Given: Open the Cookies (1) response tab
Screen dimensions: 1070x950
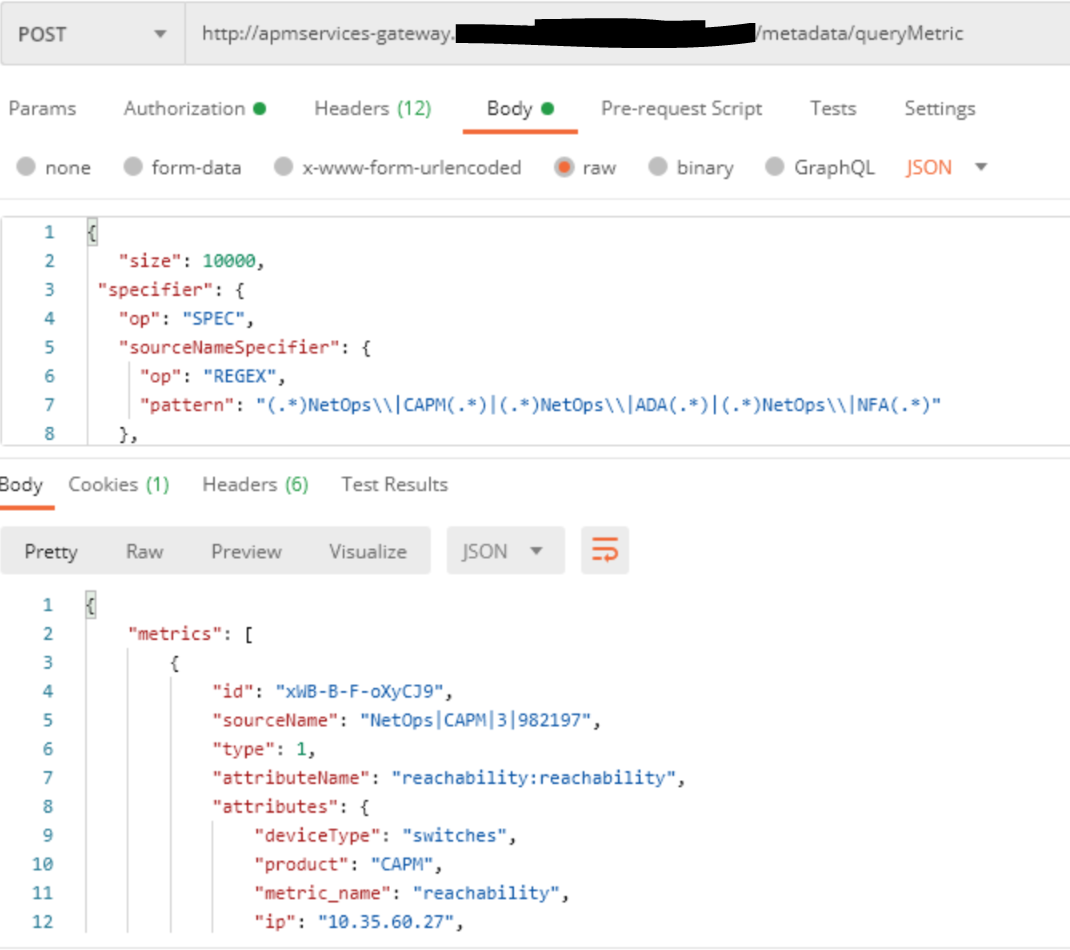Looking at the screenshot, I should (x=119, y=485).
